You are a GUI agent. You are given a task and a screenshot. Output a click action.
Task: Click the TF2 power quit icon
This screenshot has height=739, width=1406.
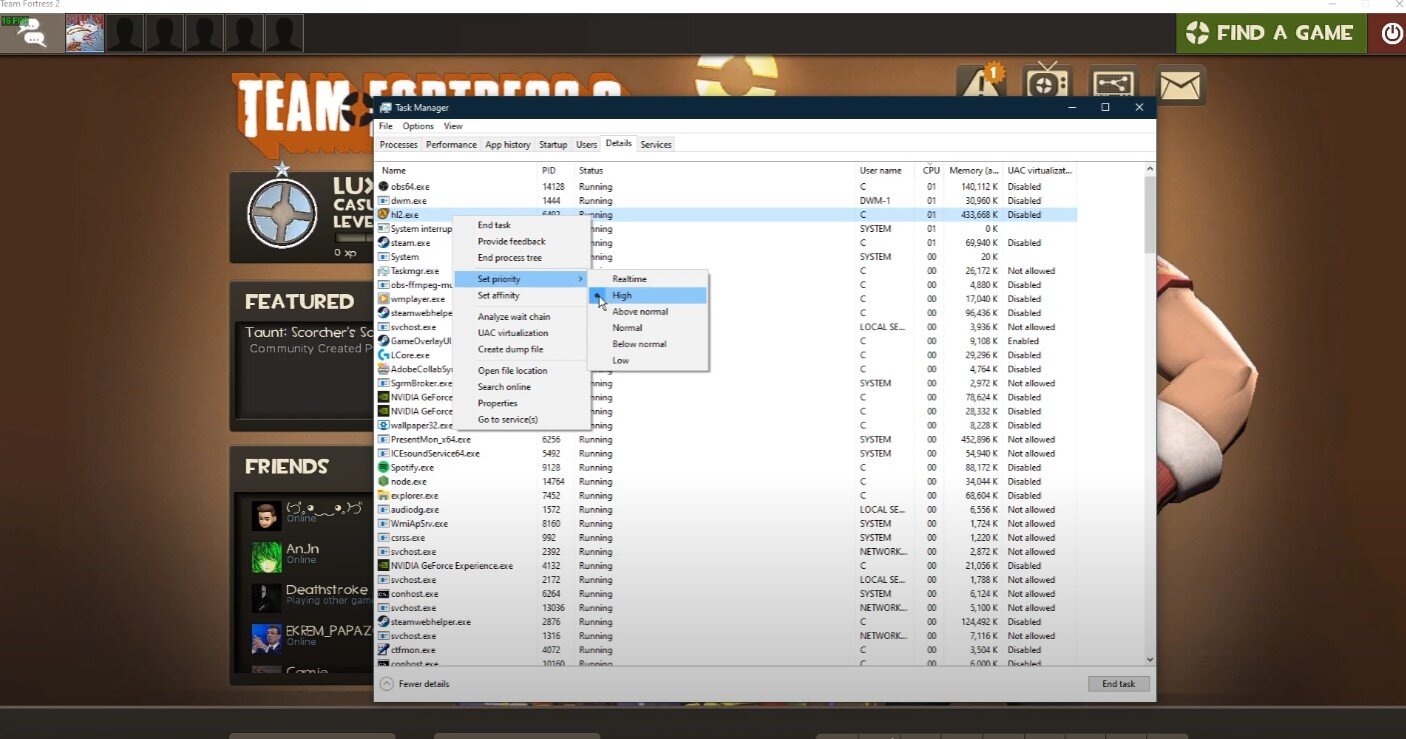1391,33
